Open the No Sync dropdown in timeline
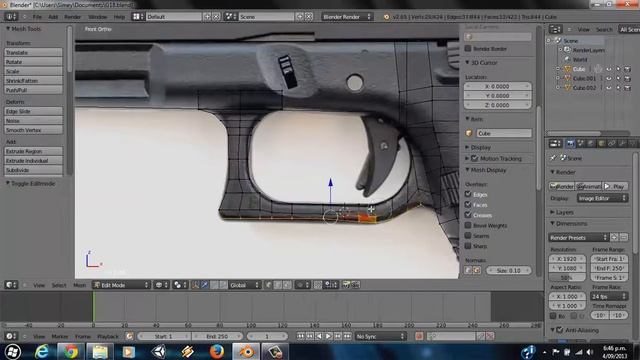The image size is (640, 360). pos(380,336)
